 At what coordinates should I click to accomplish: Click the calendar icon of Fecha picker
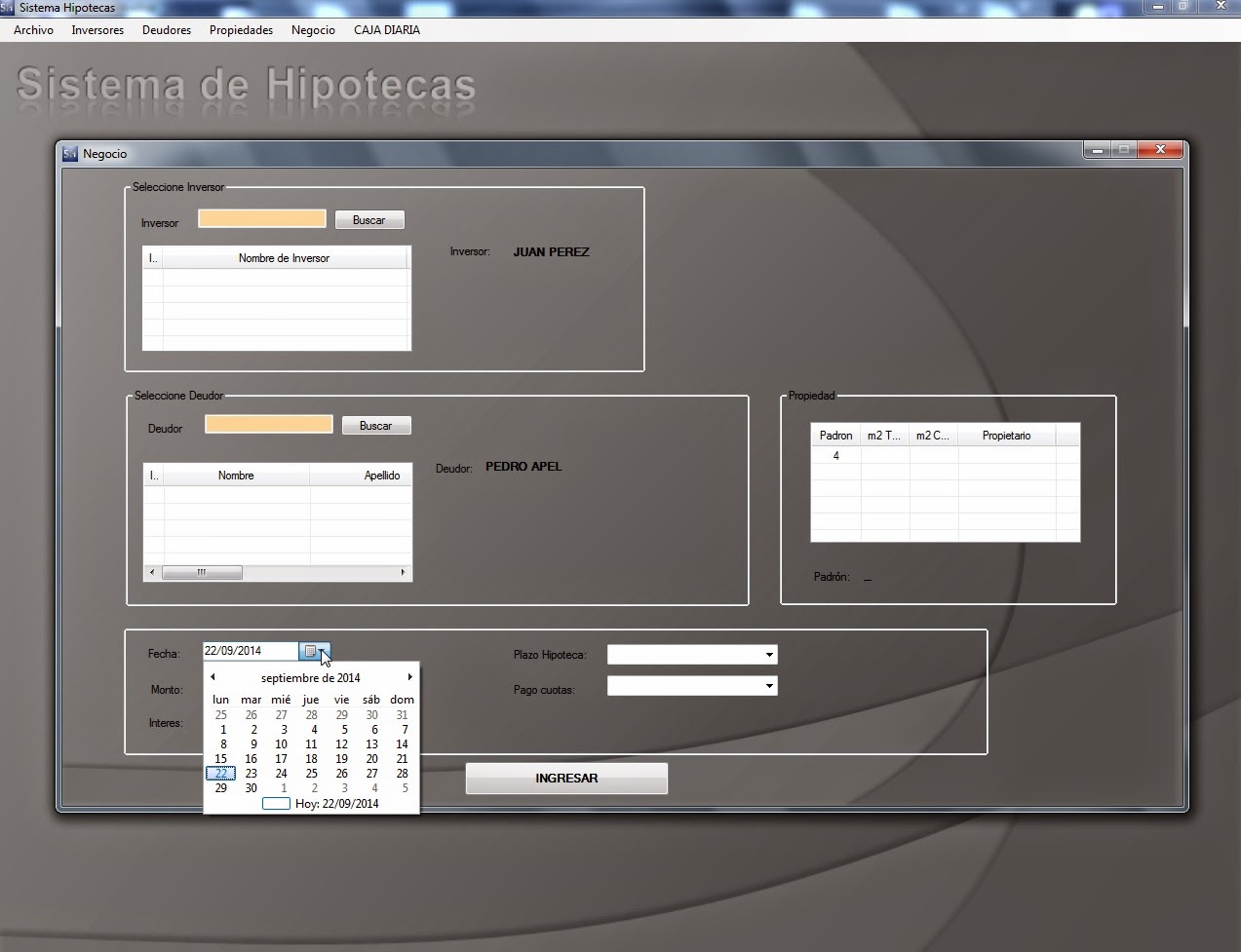[x=314, y=651]
